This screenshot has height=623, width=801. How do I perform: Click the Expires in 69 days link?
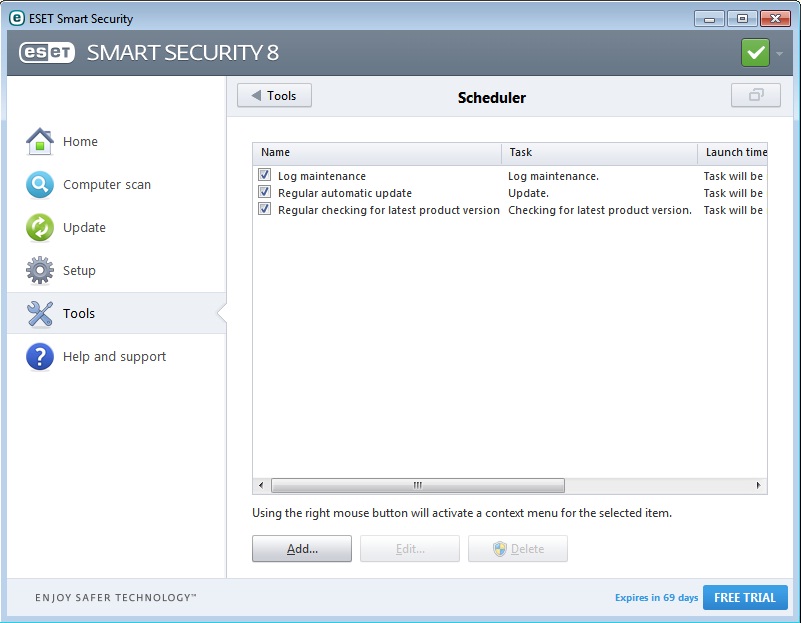click(656, 597)
